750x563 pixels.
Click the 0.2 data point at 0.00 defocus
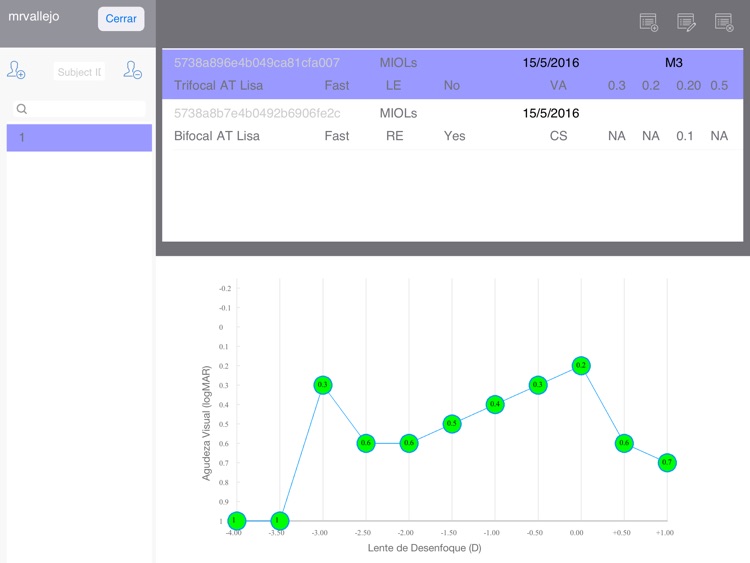point(581,365)
